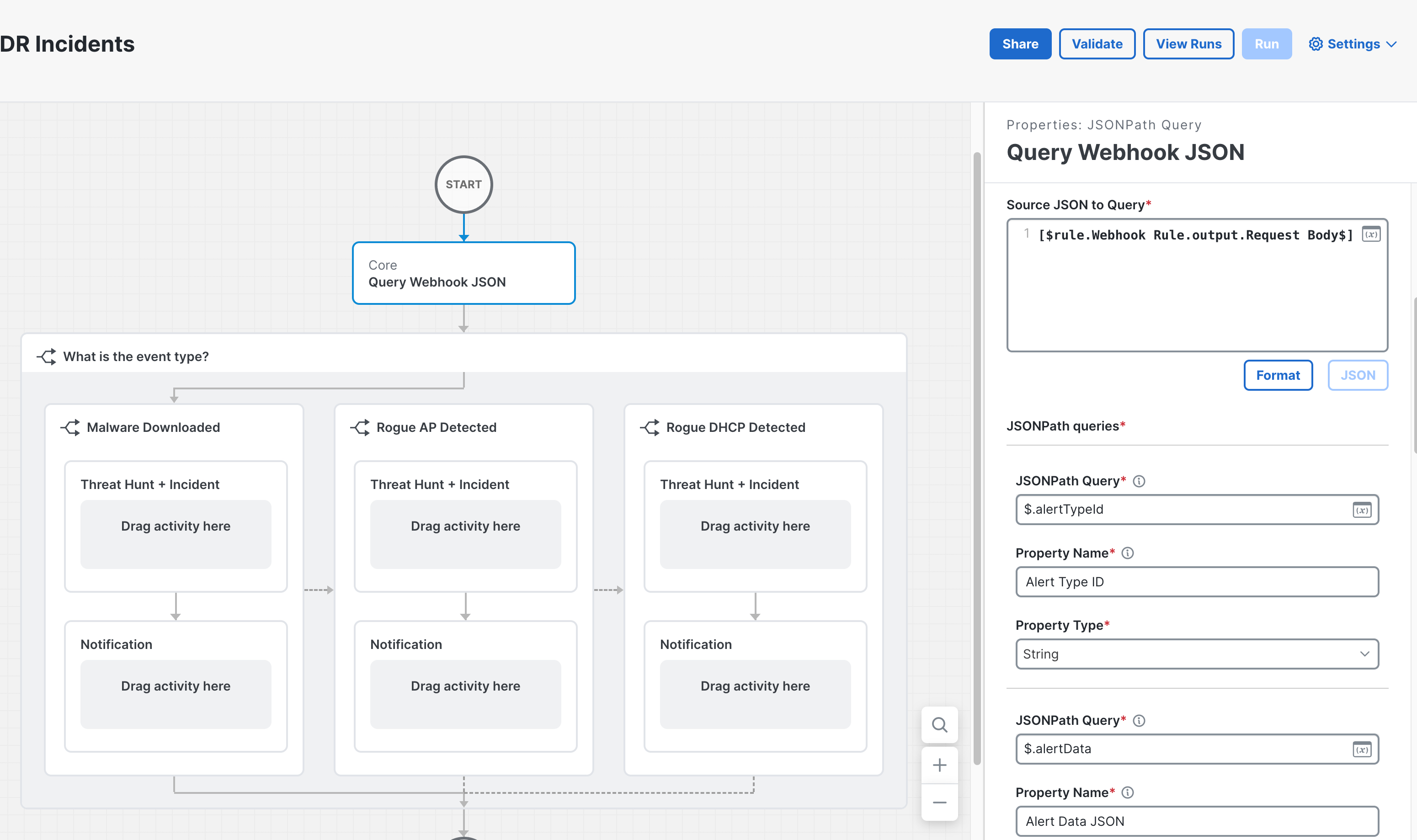Open View Runs
The width and height of the screenshot is (1417, 840).
pos(1188,43)
